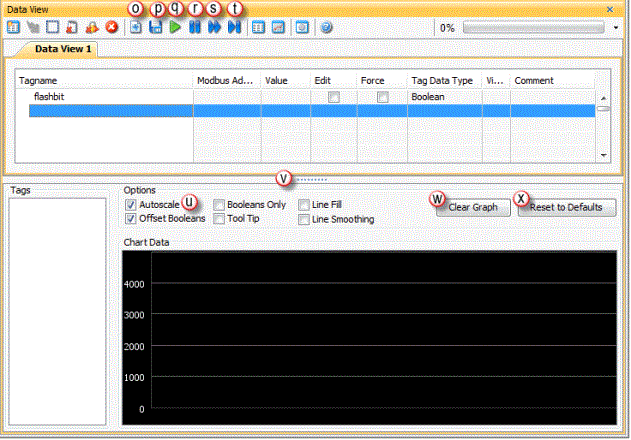This screenshot has width=631, height=440.
Task: Click the Pause button in toolbar
Action: [x=195, y=28]
